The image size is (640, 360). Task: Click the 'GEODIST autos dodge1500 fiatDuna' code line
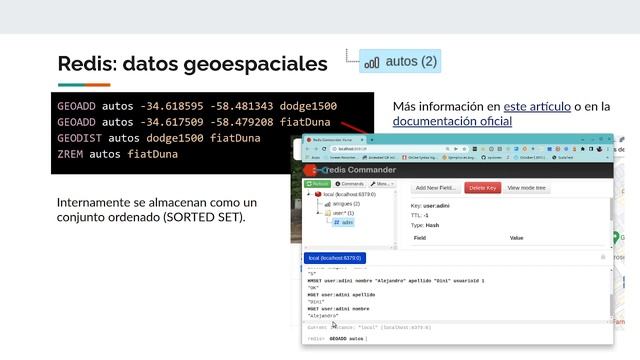tap(159, 138)
